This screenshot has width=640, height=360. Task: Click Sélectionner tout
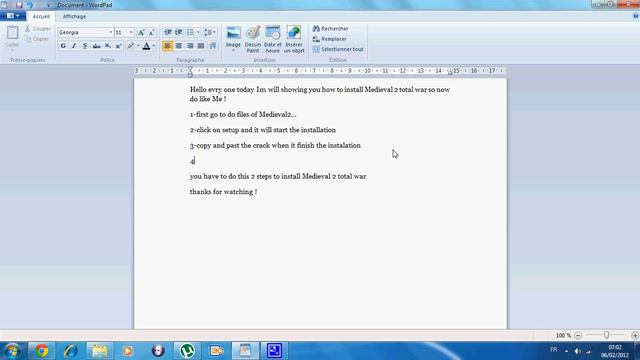(x=338, y=49)
